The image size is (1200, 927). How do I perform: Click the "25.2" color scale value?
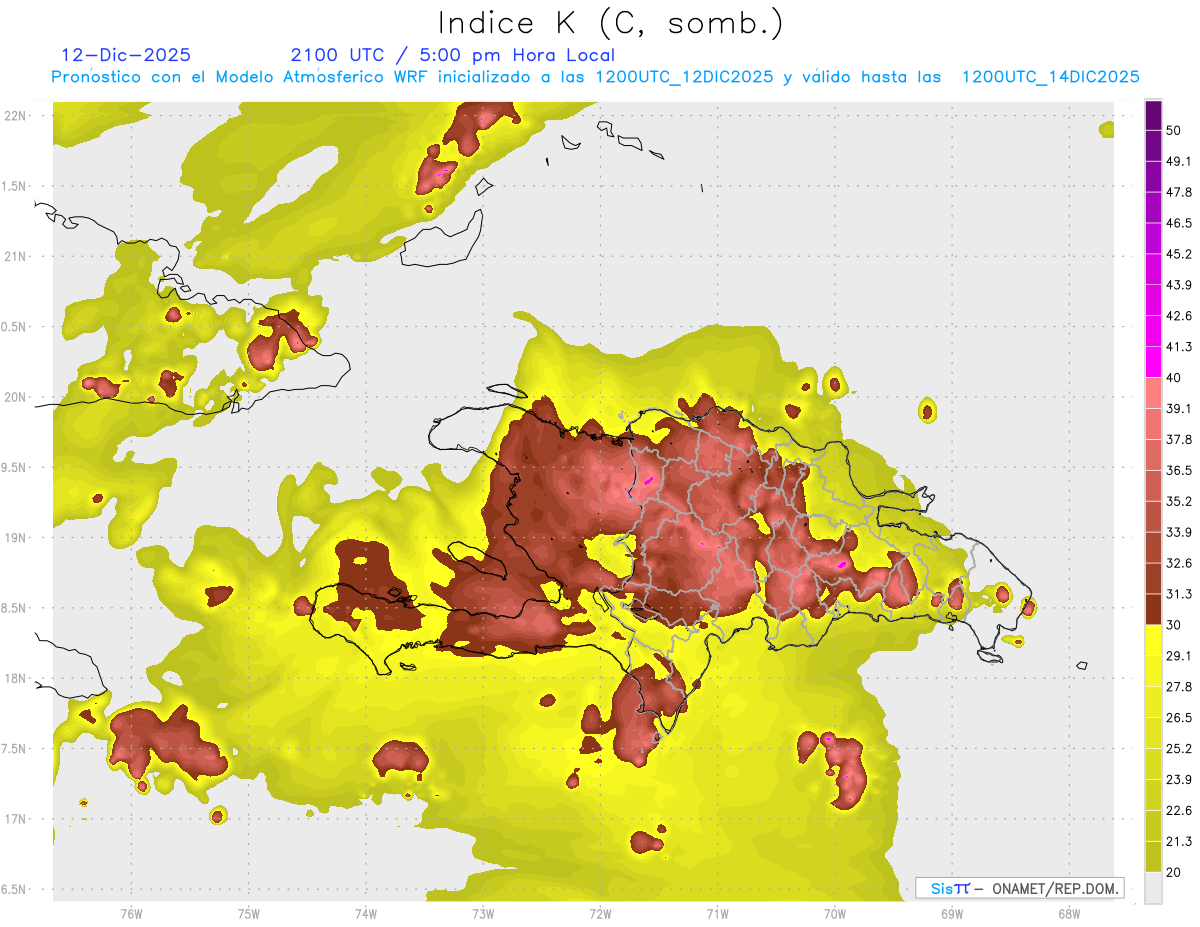pos(1179,749)
